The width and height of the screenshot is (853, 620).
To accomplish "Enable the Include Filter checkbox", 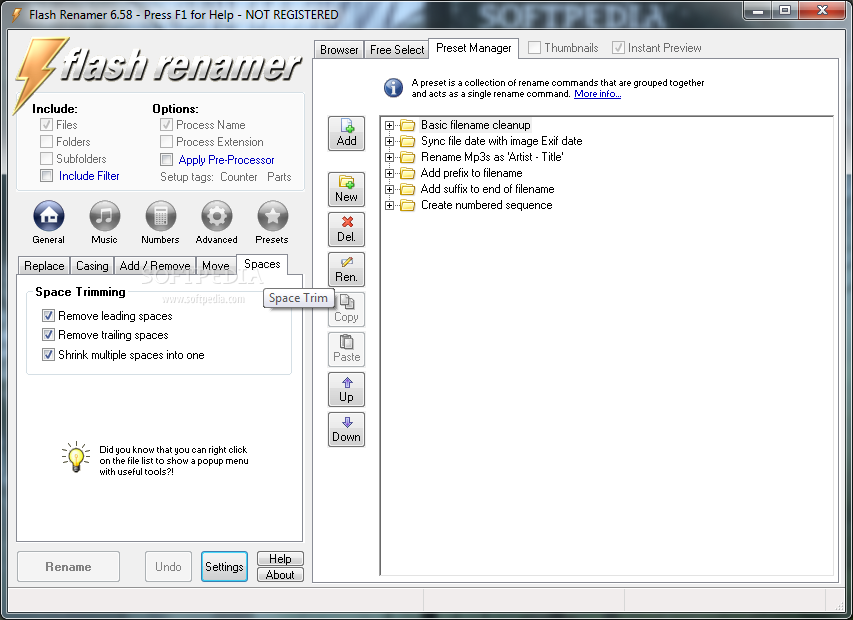I will [x=46, y=176].
